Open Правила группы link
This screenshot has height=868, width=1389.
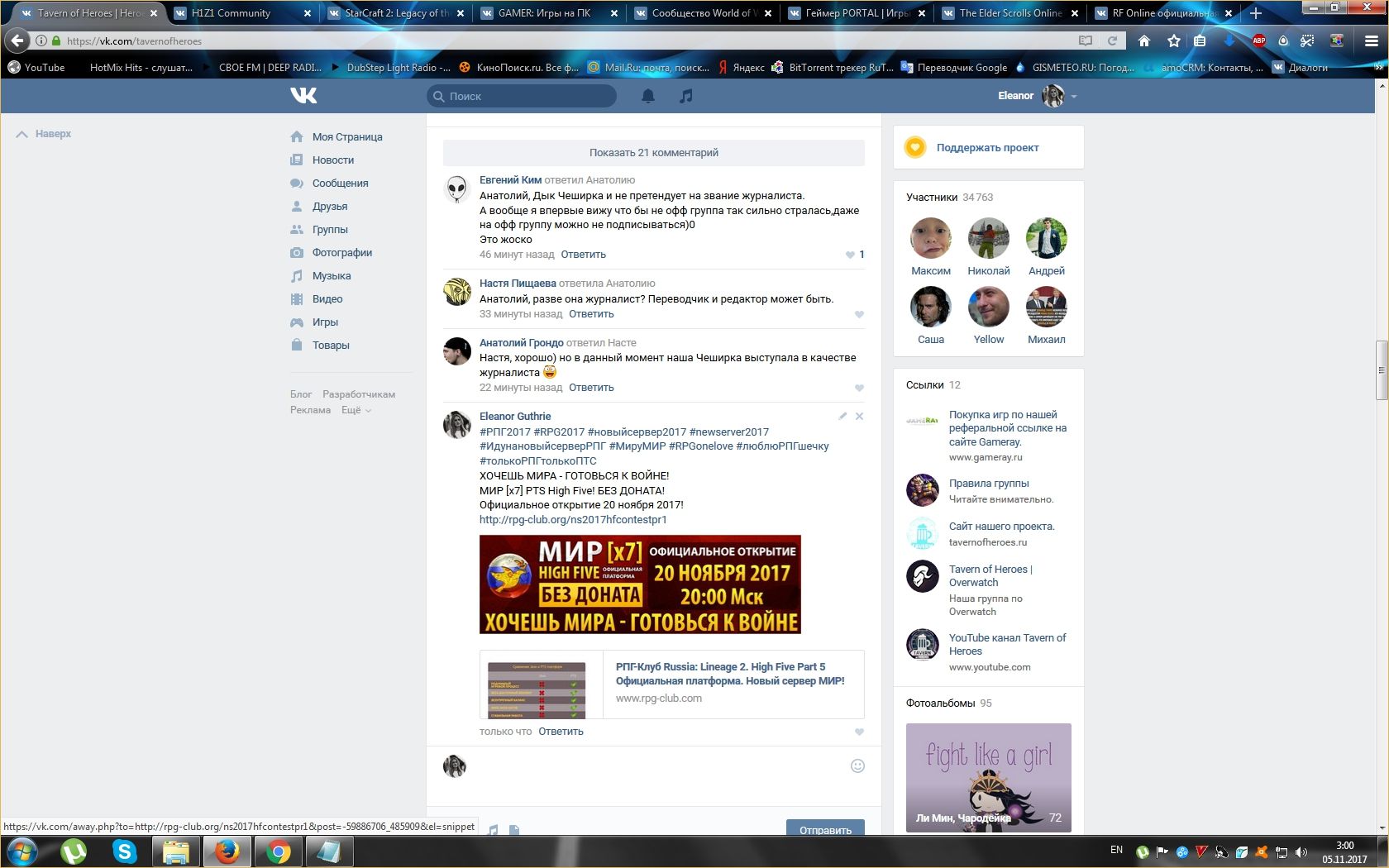click(x=989, y=484)
